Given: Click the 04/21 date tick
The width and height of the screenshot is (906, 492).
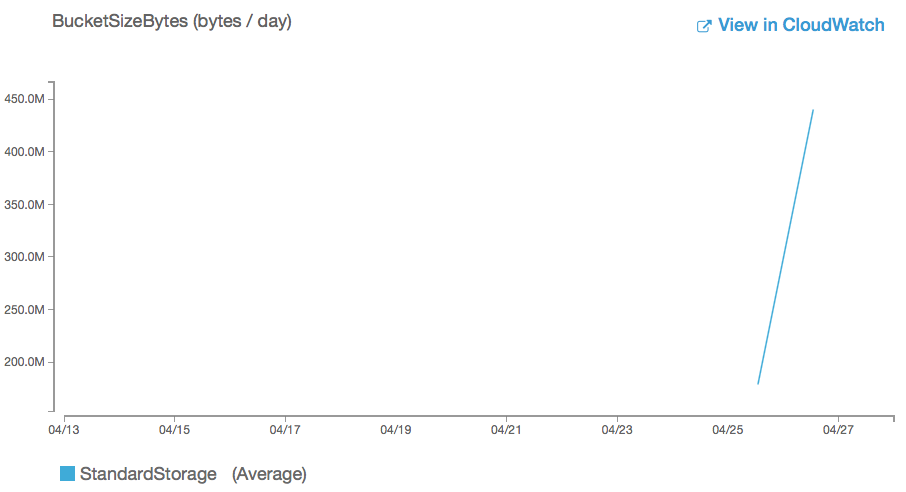Looking at the screenshot, I should tap(506, 430).
